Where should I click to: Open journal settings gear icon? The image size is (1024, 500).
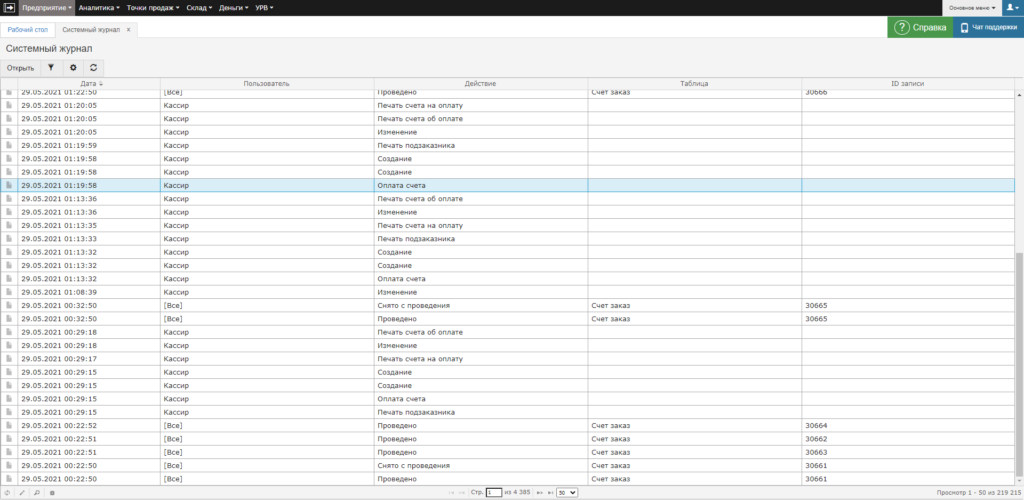72,68
